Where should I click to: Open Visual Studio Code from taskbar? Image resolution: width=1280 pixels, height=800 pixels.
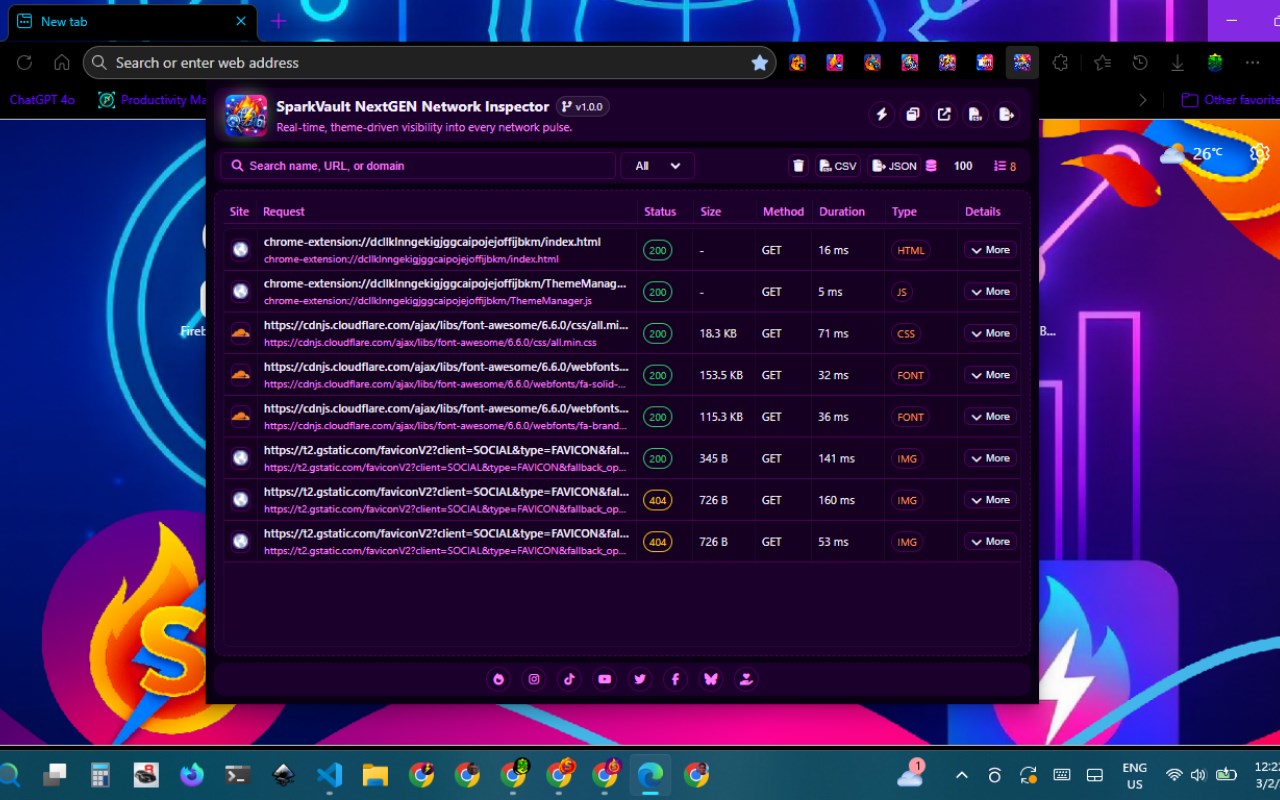pyautogui.click(x=329, y=774)
